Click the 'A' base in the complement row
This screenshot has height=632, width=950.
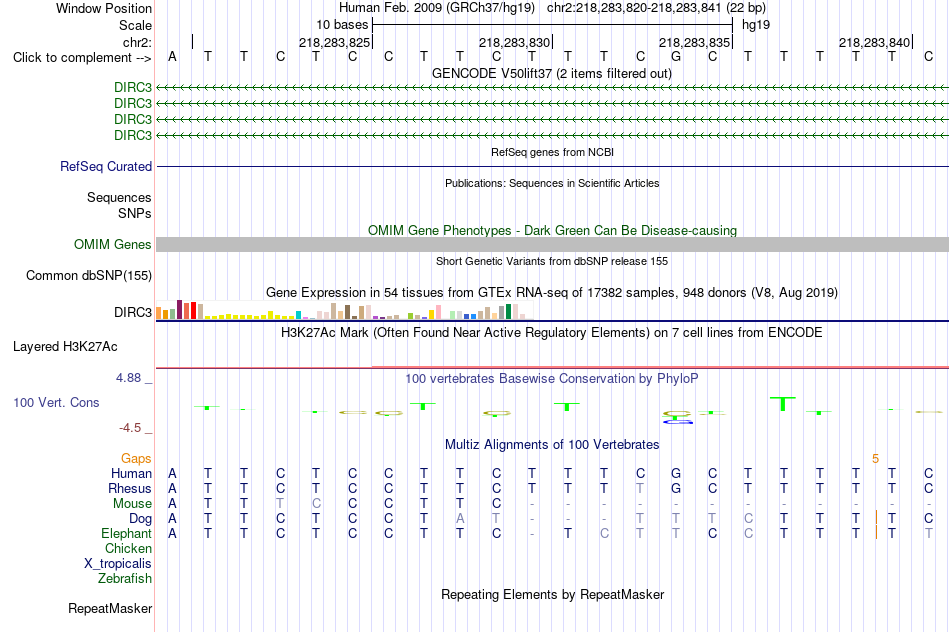[173, 56]
